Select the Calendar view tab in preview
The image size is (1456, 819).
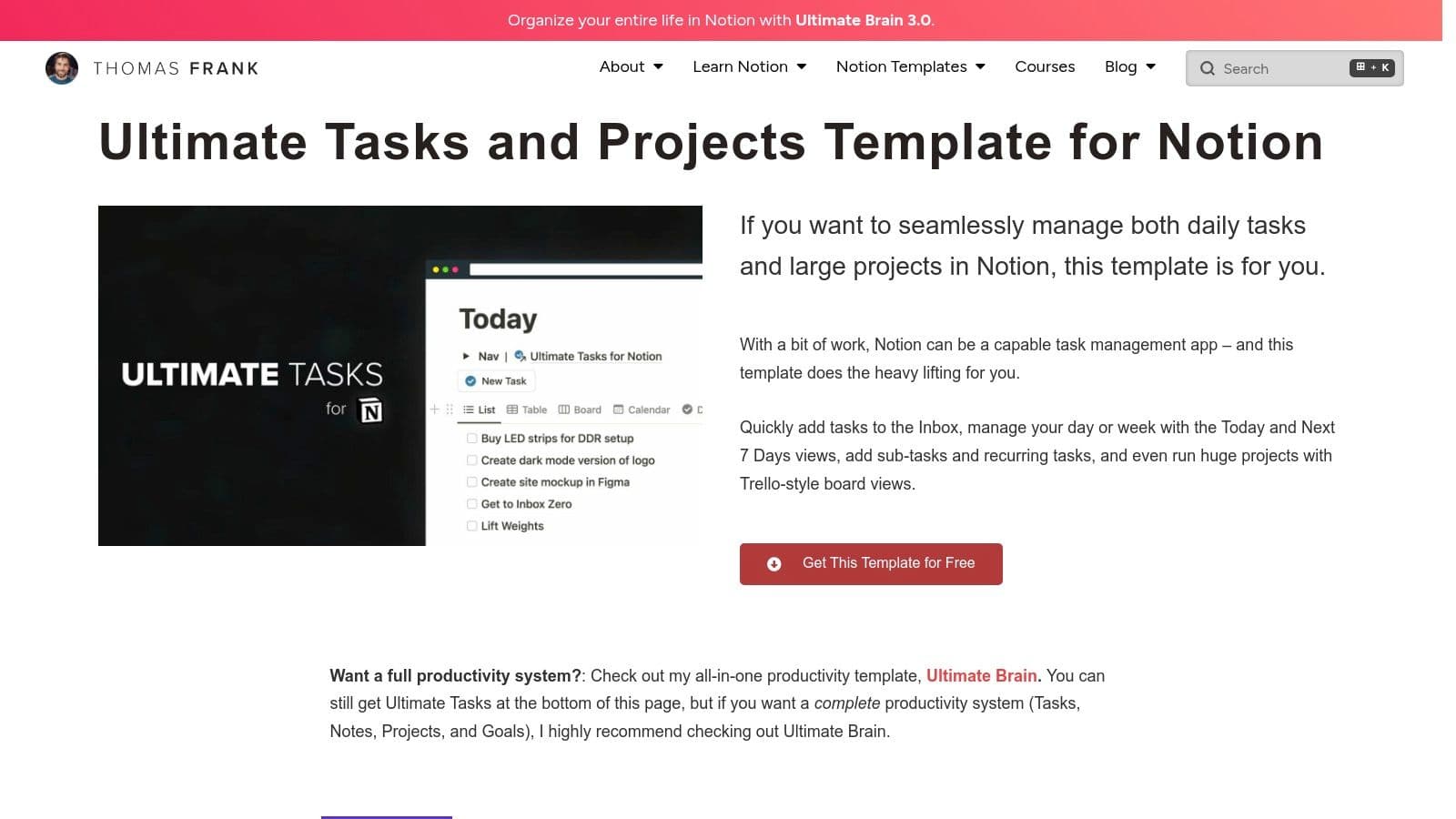642,409
